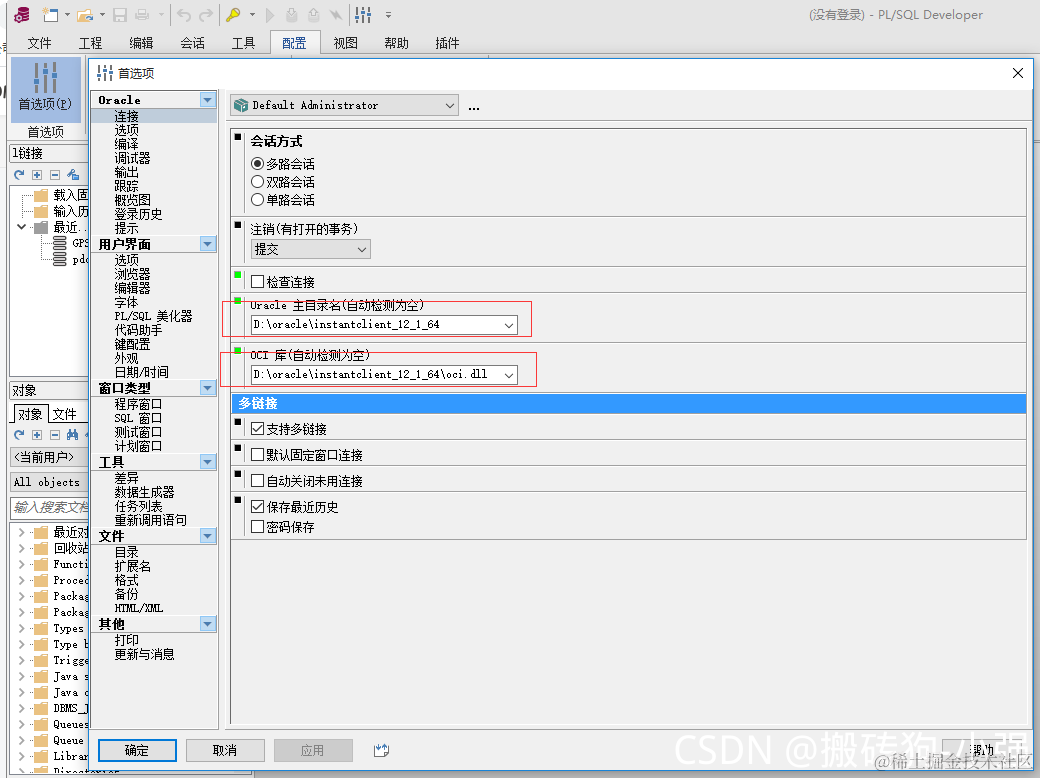Toggle the 自动关闭未用连接 checkbox
The height and width of the screenshot is (778, 1040).
tap(257, 480)
